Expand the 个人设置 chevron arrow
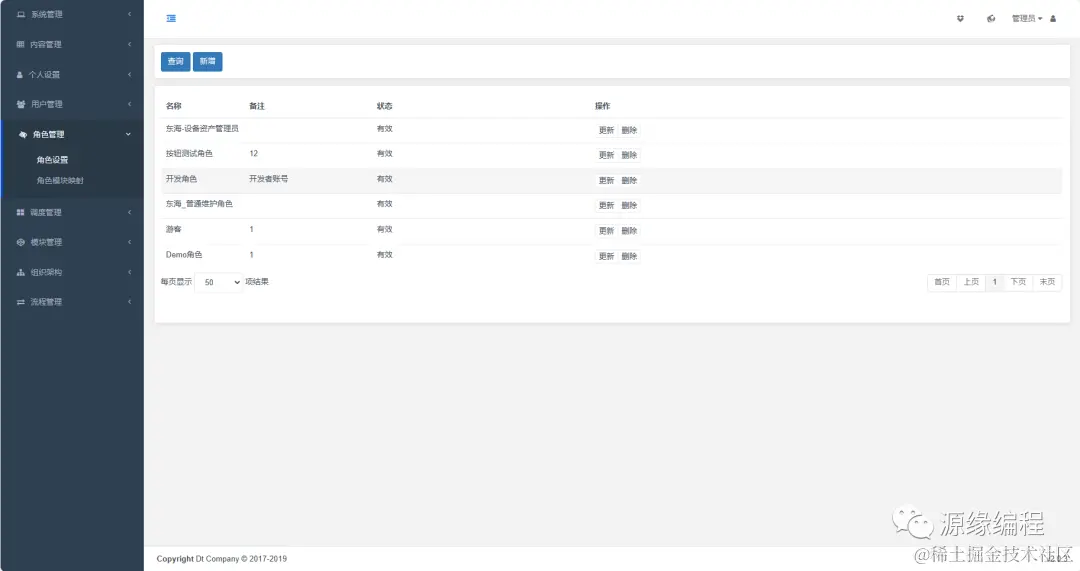1080x571 pixels. pyautogui.click(x=129, y=74)
